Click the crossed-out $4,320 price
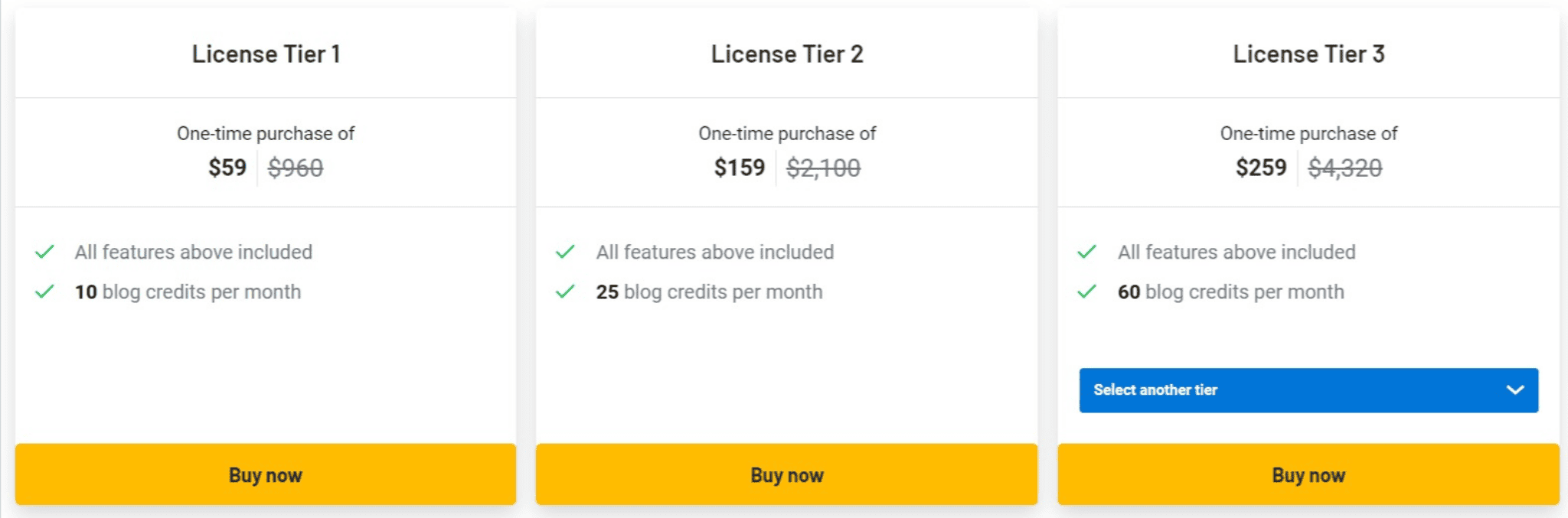The image size is (1568, 518). click(x=1345, y=168)
